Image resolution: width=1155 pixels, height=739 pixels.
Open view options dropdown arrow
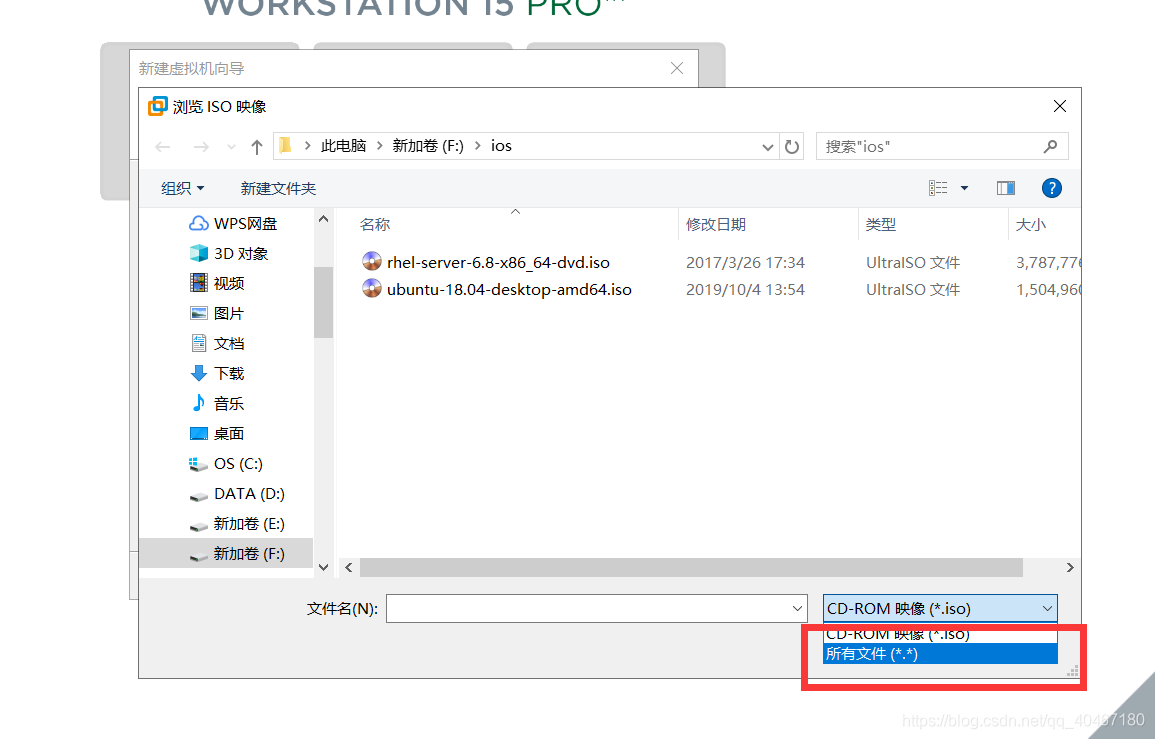click(964, 188)
